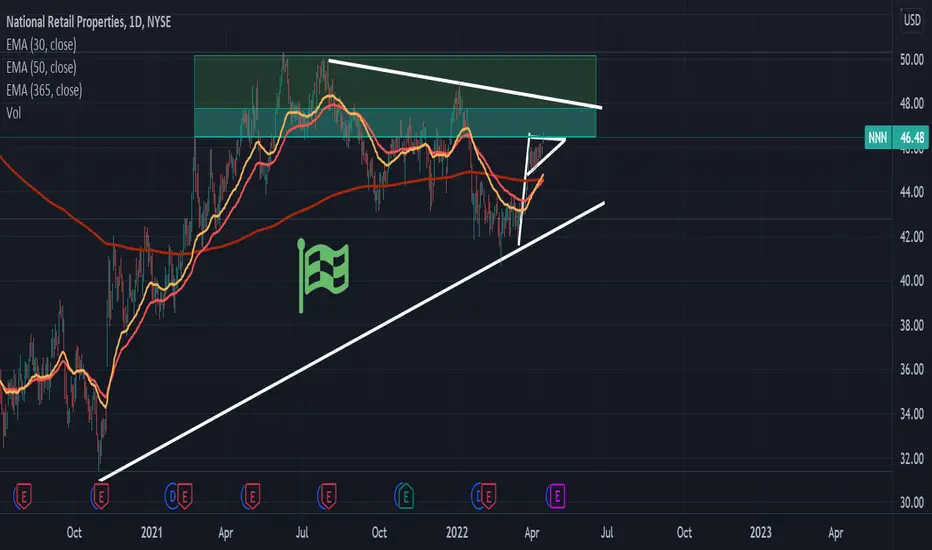Select the EMA (365, close) indicator legend
The height and width of the screenshot is (550, 932).
point(44,90)
